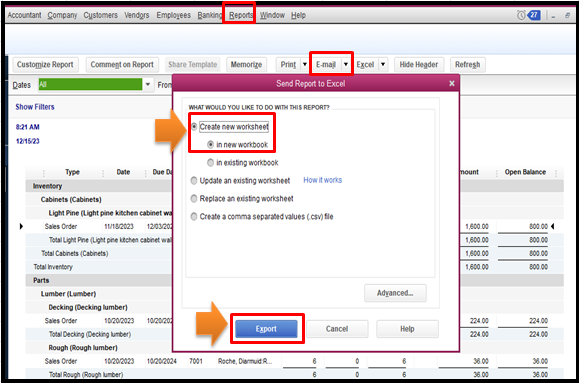The height and width of the screenshot is (383, 579).
Task: Open the reminders clock icon with the 27 badge
Action: 528,15
